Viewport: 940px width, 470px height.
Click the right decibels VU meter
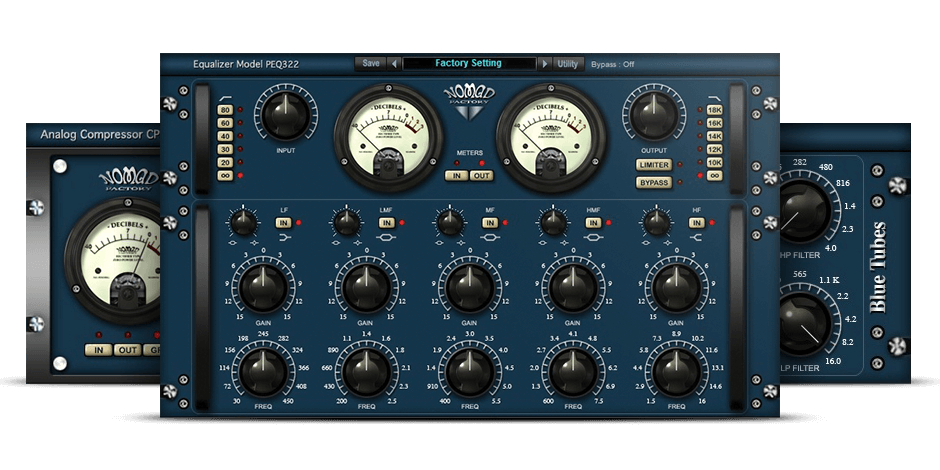coord(551,138)
